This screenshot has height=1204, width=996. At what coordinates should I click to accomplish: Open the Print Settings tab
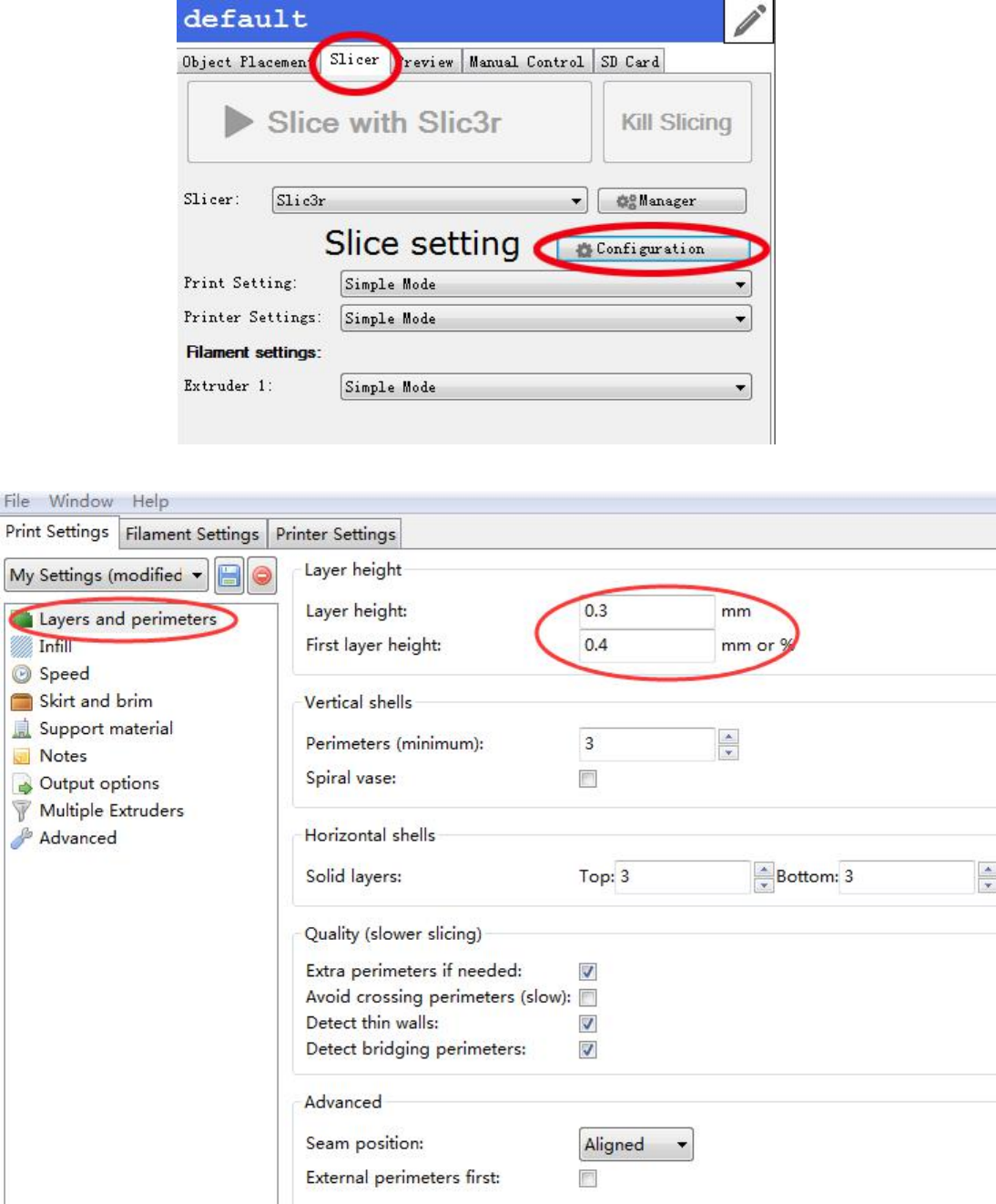pos(57,532)
